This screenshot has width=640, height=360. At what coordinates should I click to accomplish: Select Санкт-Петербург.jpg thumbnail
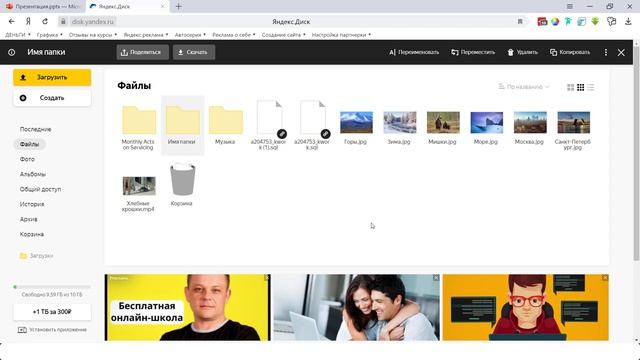pyautogui.click(x=573, y=122)
